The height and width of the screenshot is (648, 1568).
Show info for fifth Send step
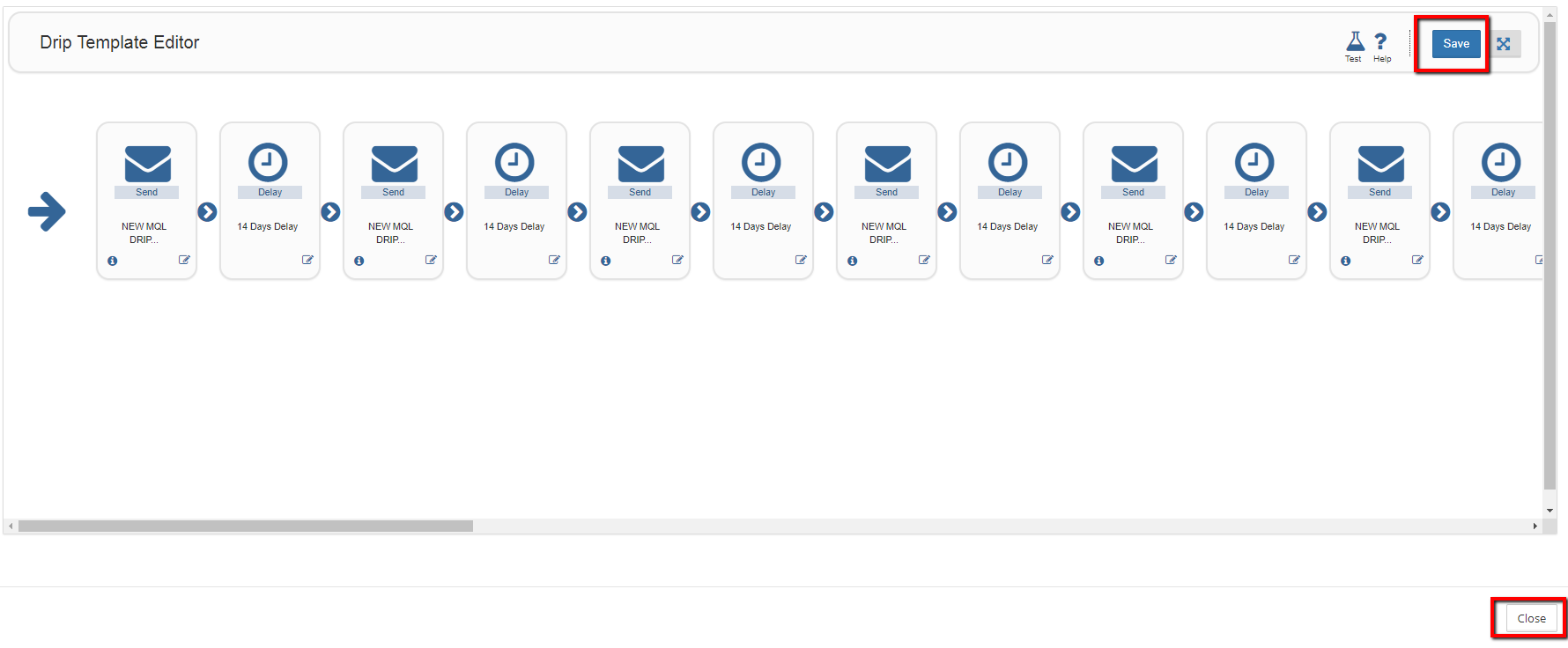coord(1099,261)
